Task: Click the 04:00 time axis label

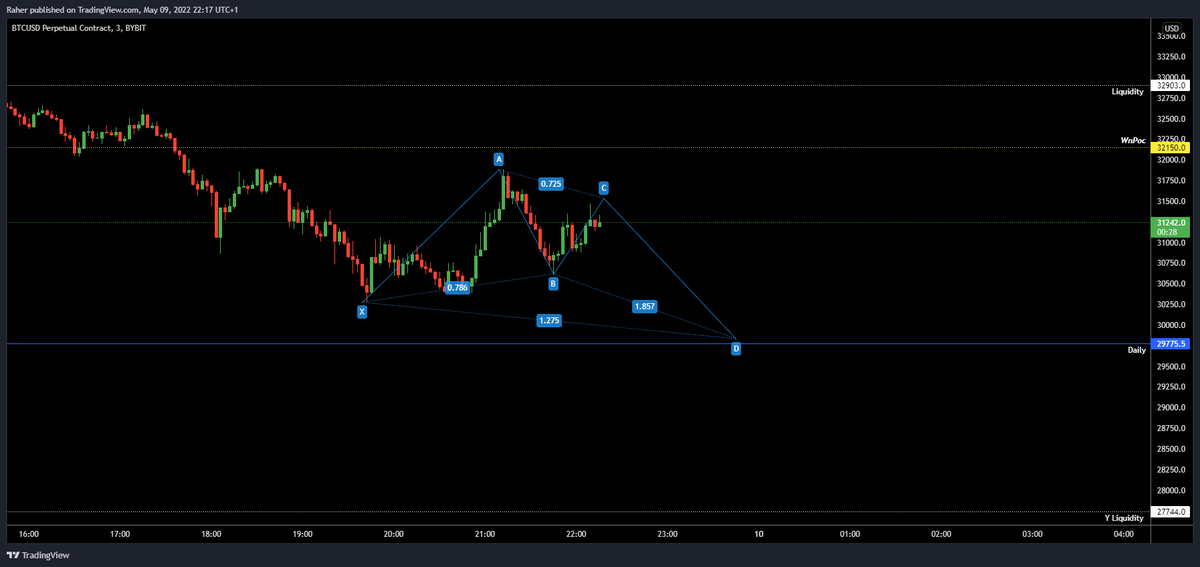Action: coord(1124,534)
